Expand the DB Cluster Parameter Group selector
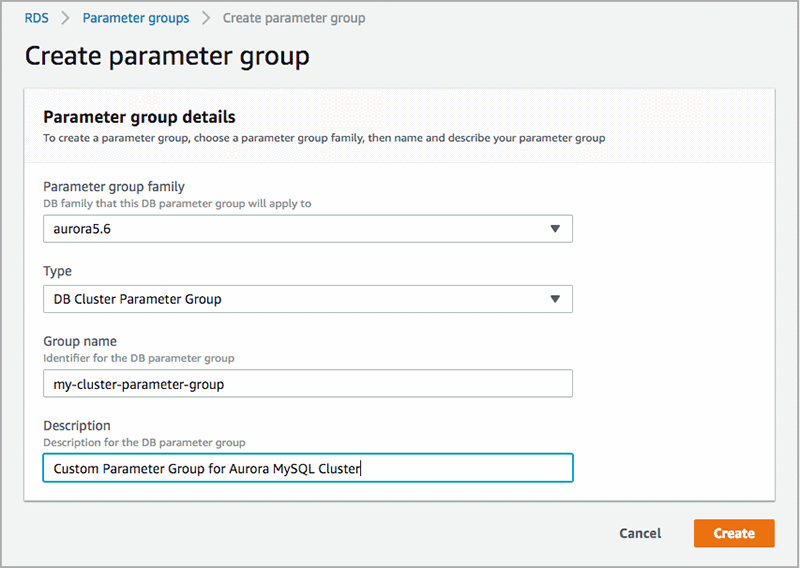The width and height of the screenshot is (800, 568). click(x=300, y=299)
